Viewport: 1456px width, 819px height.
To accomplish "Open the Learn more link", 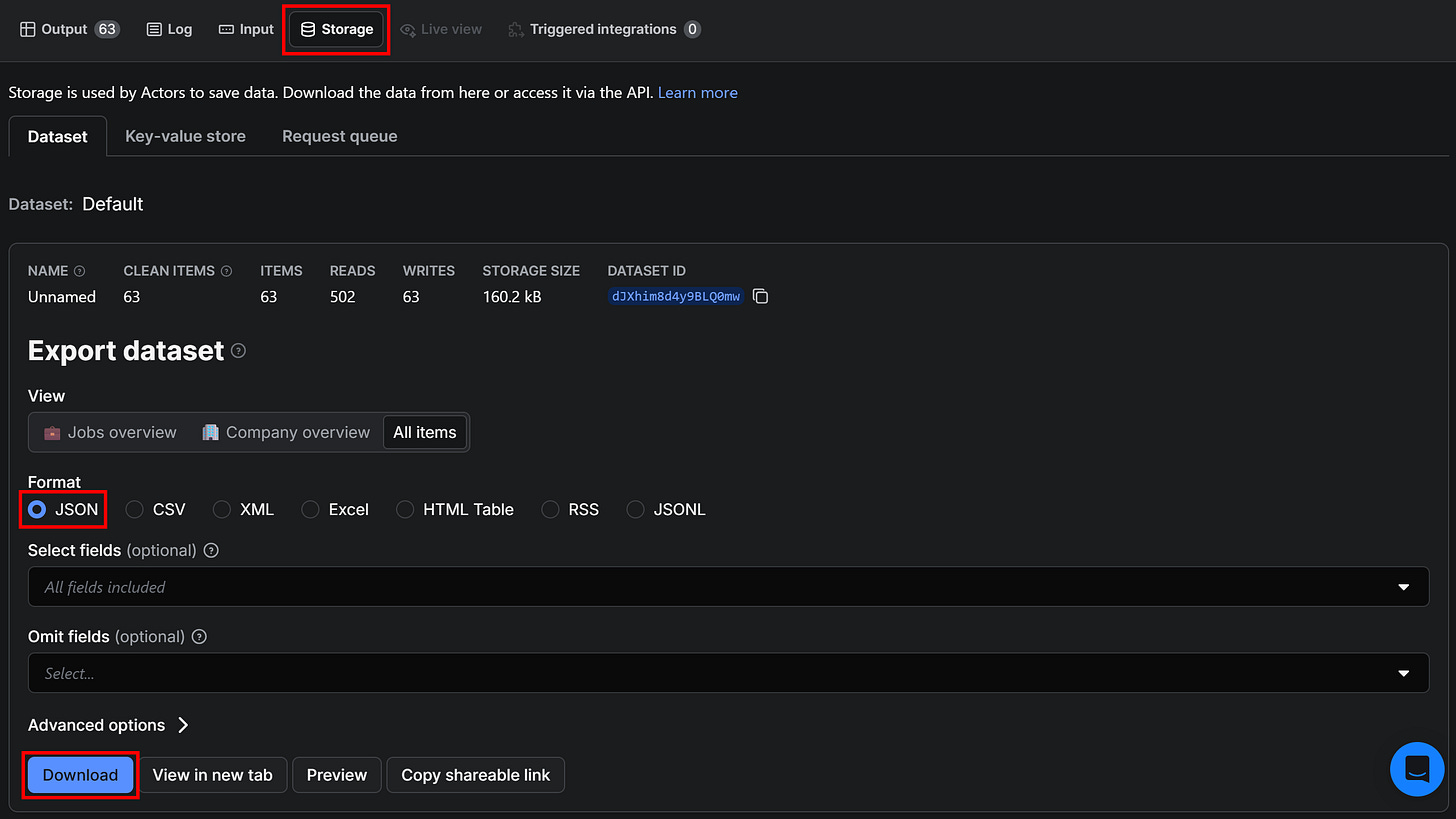I will [698, 93].
